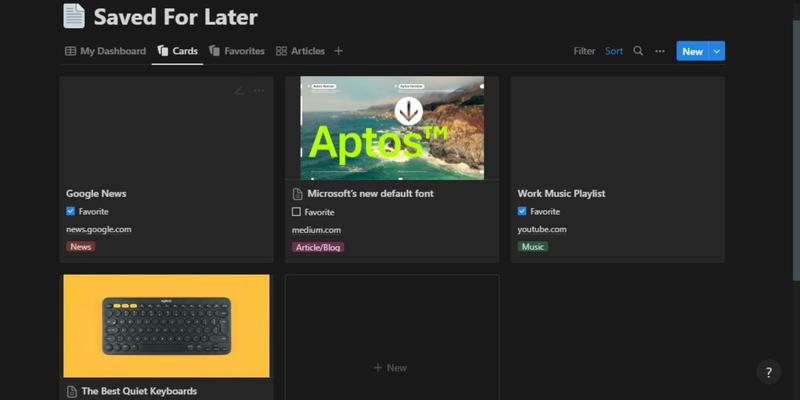The height and width of the screenshot is (400, 800).
Task: Switch to the Articles gallery tab
Action: tap(300, 51)
